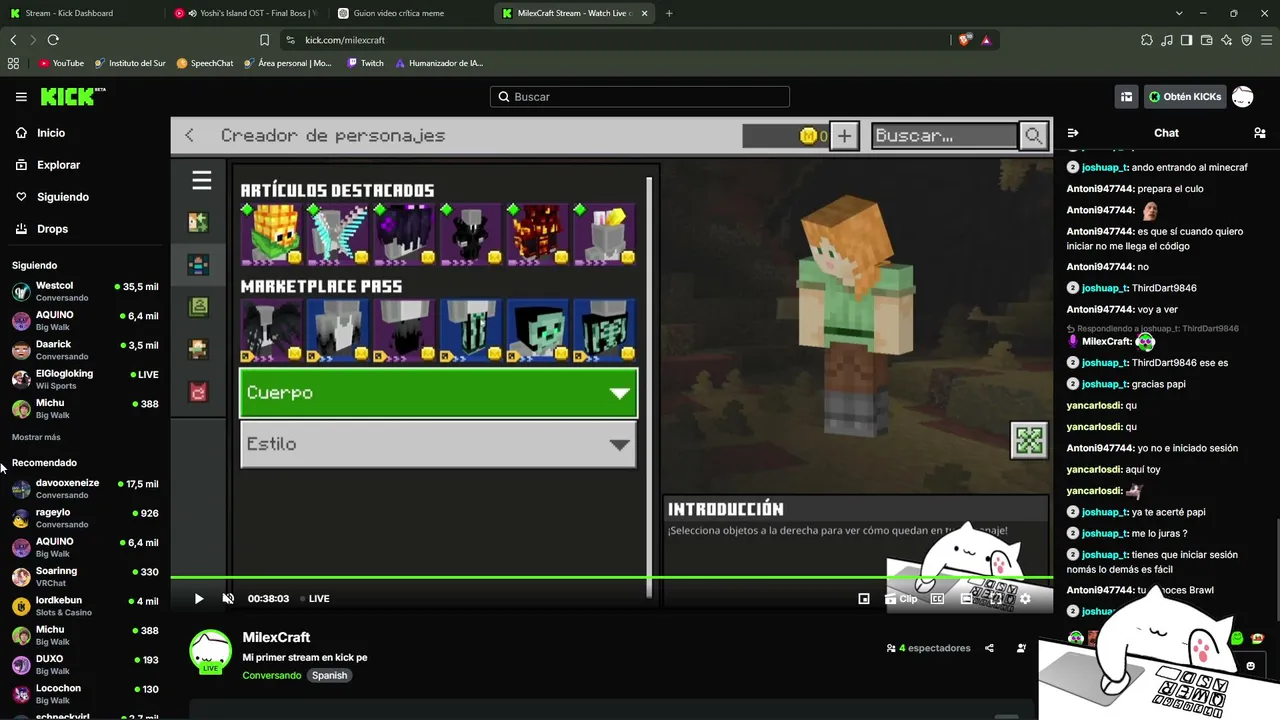Play the stream video
Screen dimensions: 1280x720
click(198, 599)
